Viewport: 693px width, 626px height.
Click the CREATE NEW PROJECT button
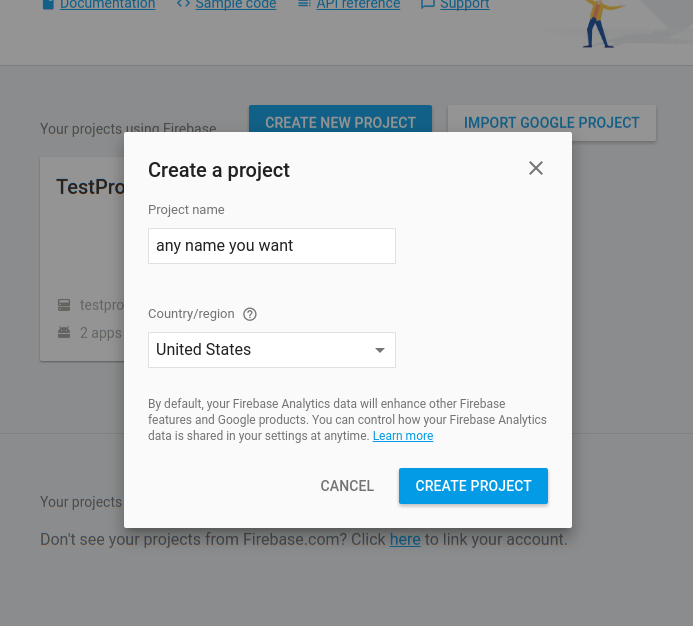pos(340,118)
